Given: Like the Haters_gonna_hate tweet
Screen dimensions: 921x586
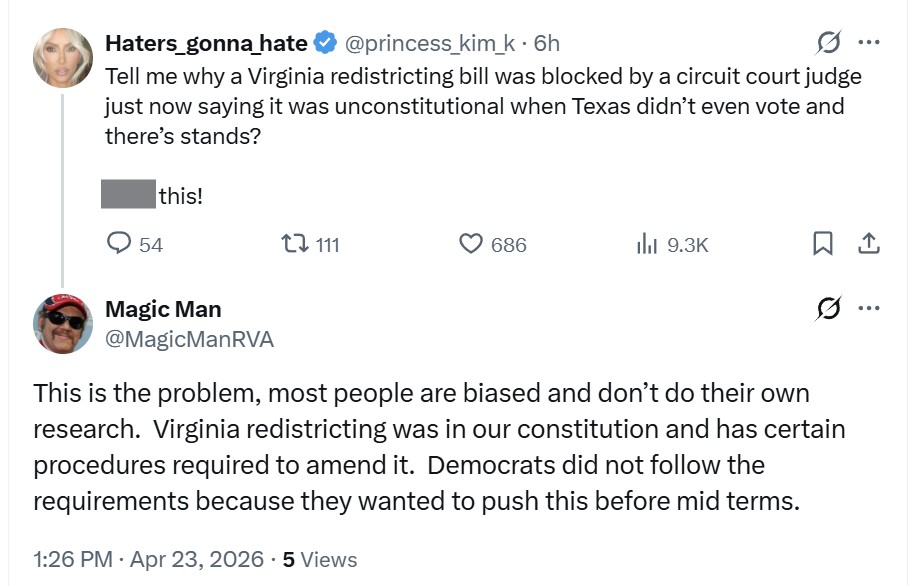Looking at the screenshot, I should tap(471, 244).
